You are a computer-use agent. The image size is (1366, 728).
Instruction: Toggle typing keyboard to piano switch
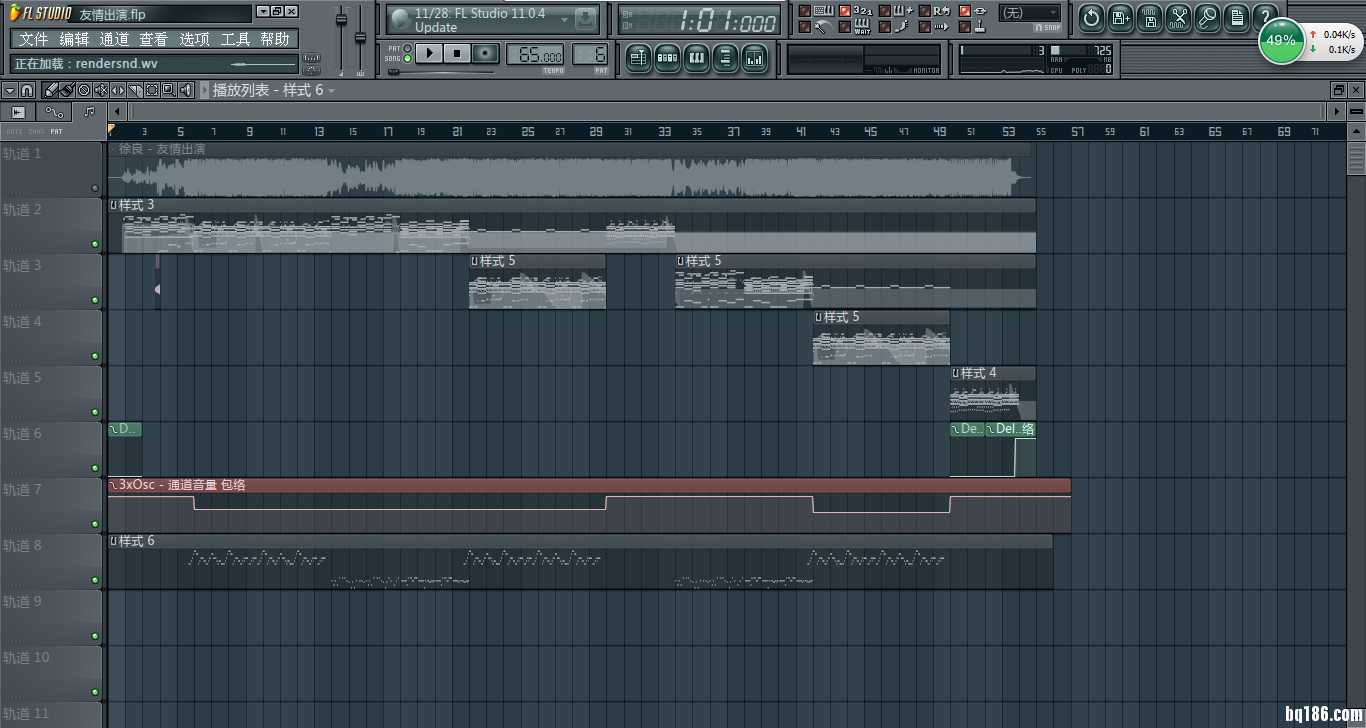(805, 11)
